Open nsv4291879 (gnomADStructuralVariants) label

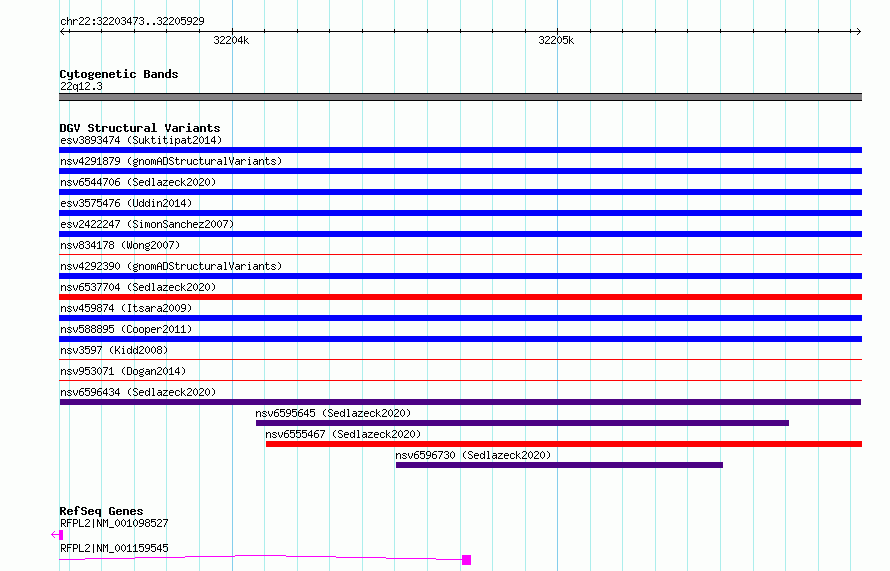[x=171, y=161]
